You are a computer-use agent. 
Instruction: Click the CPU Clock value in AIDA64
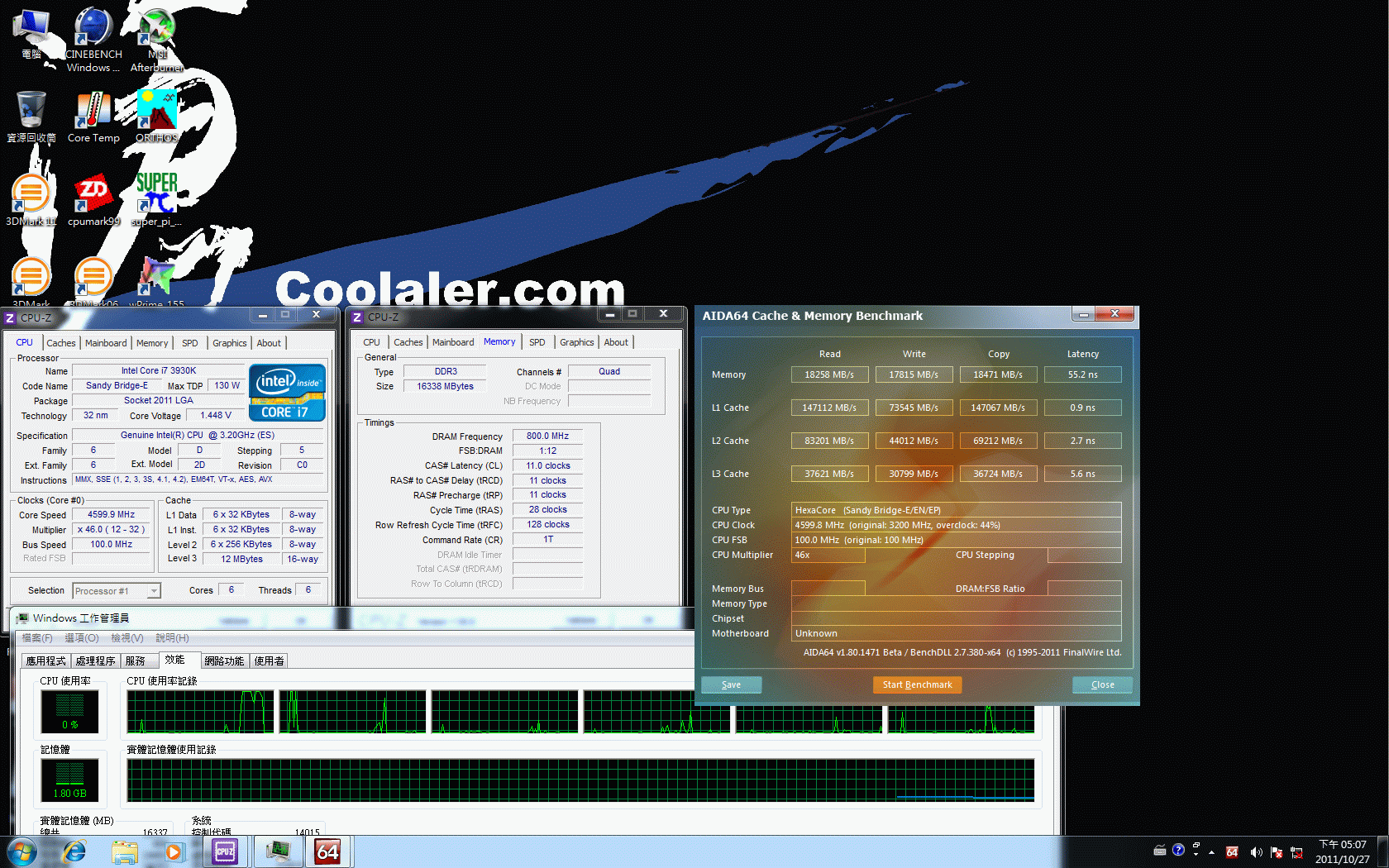(x=956, y=525)
